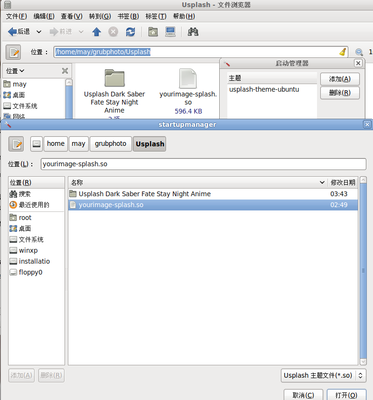
Task: Close the file browser side pane
Action: 65,71
